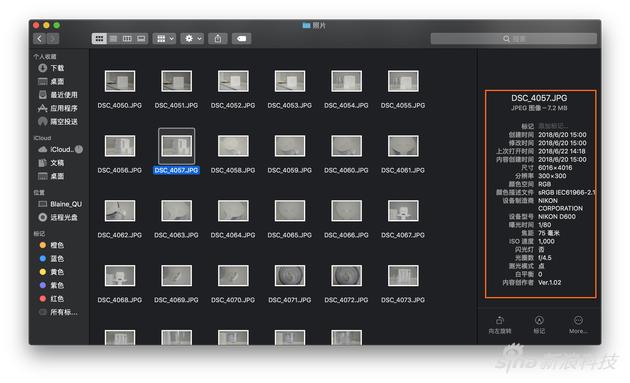
Task: Click the Edit Tags toolbar button
Action: tap(241, 39)
